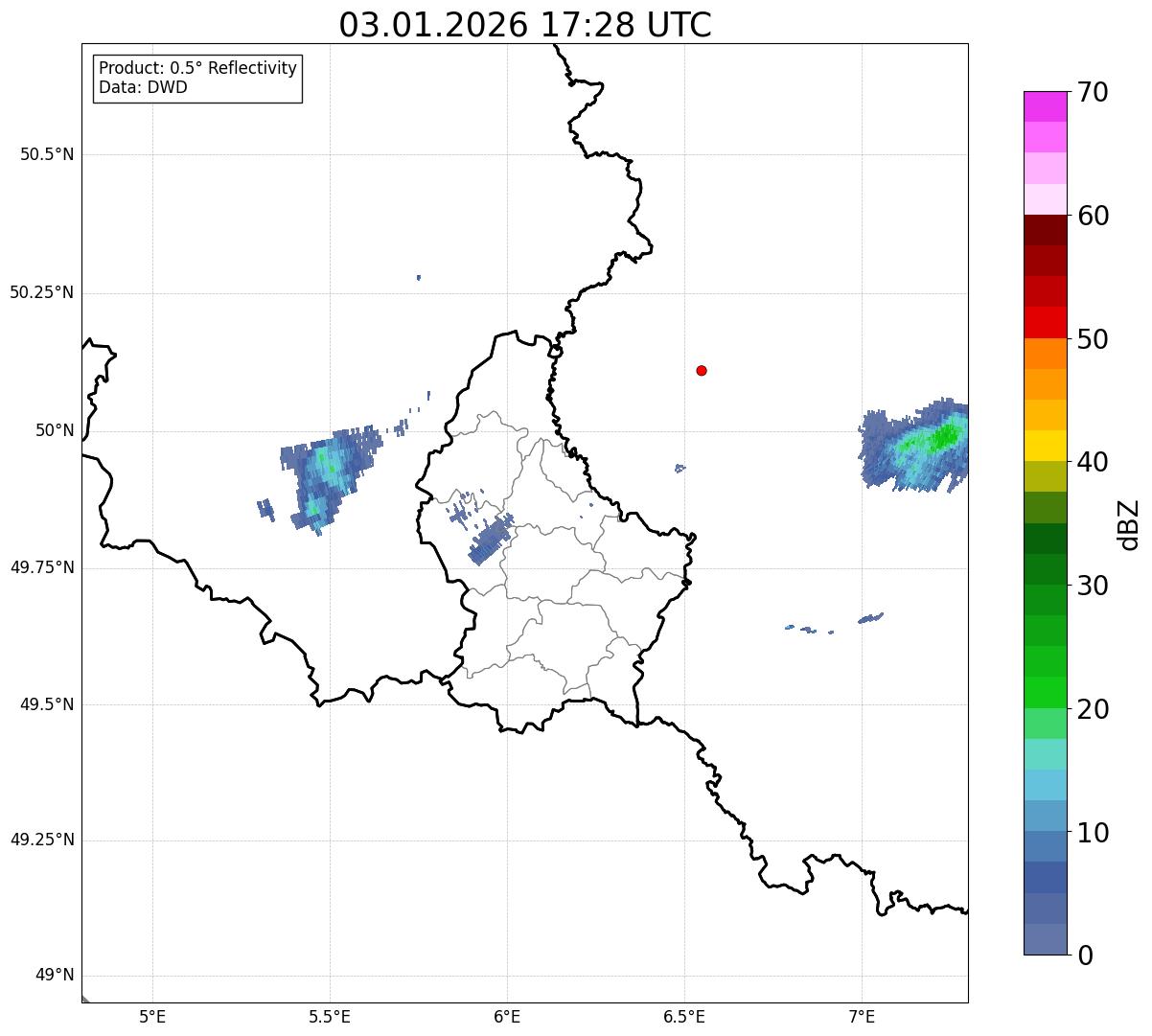Screen dimensions: 1152x1036
Task: Click the dBZ colorbar axis label
Action: click(x=1130, y=524)
